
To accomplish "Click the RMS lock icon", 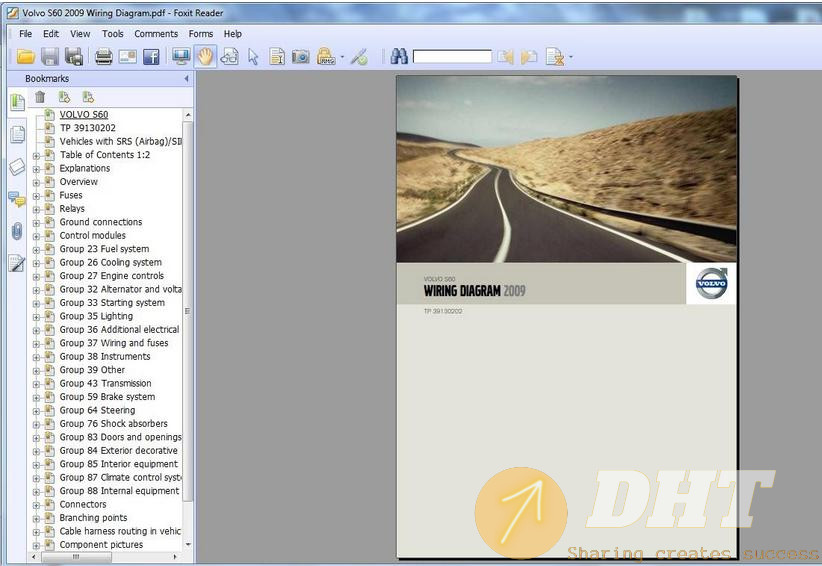I will pyautogui.click(x=326, y=56).
